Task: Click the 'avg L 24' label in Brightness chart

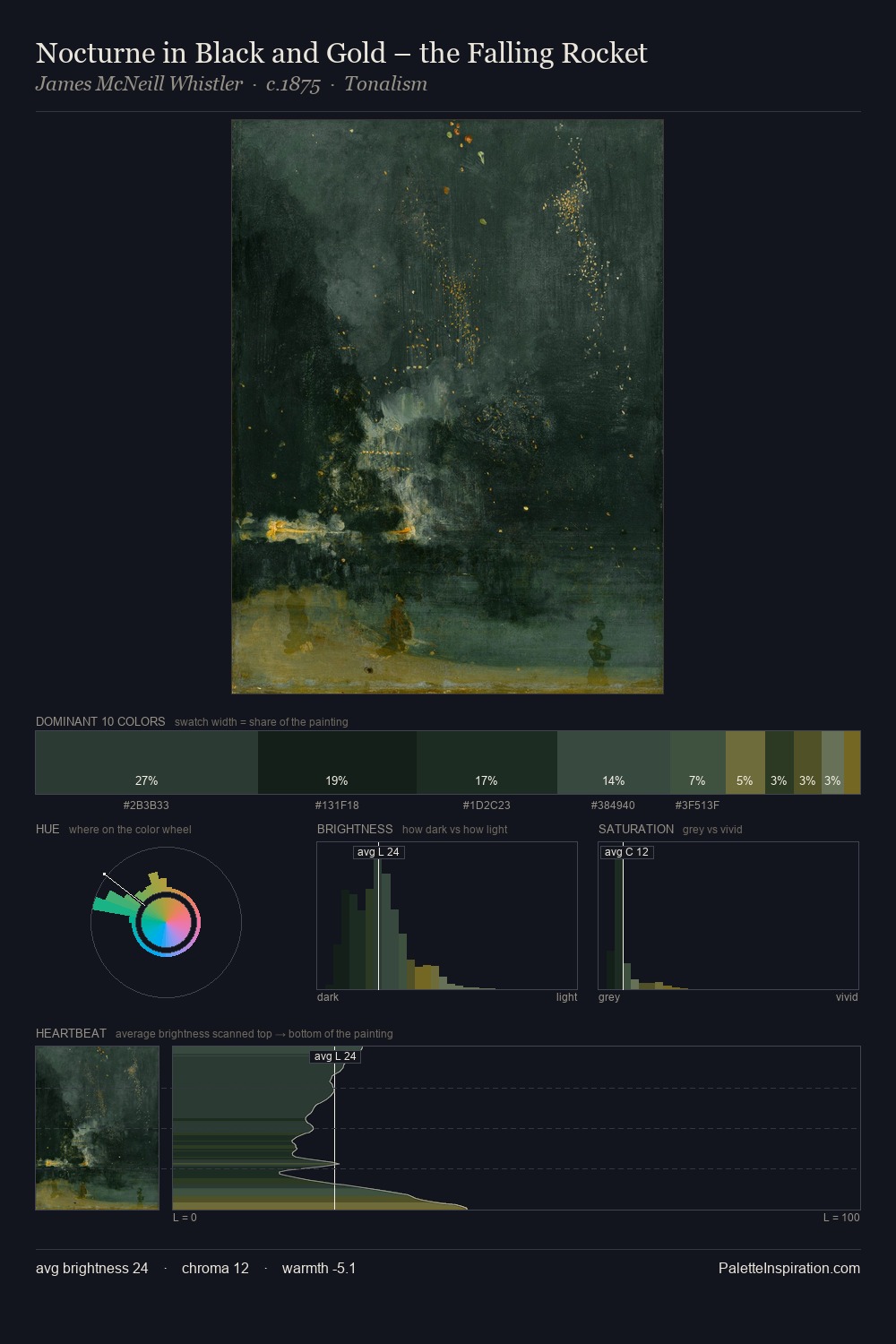Action: click(x=378, y=852)
